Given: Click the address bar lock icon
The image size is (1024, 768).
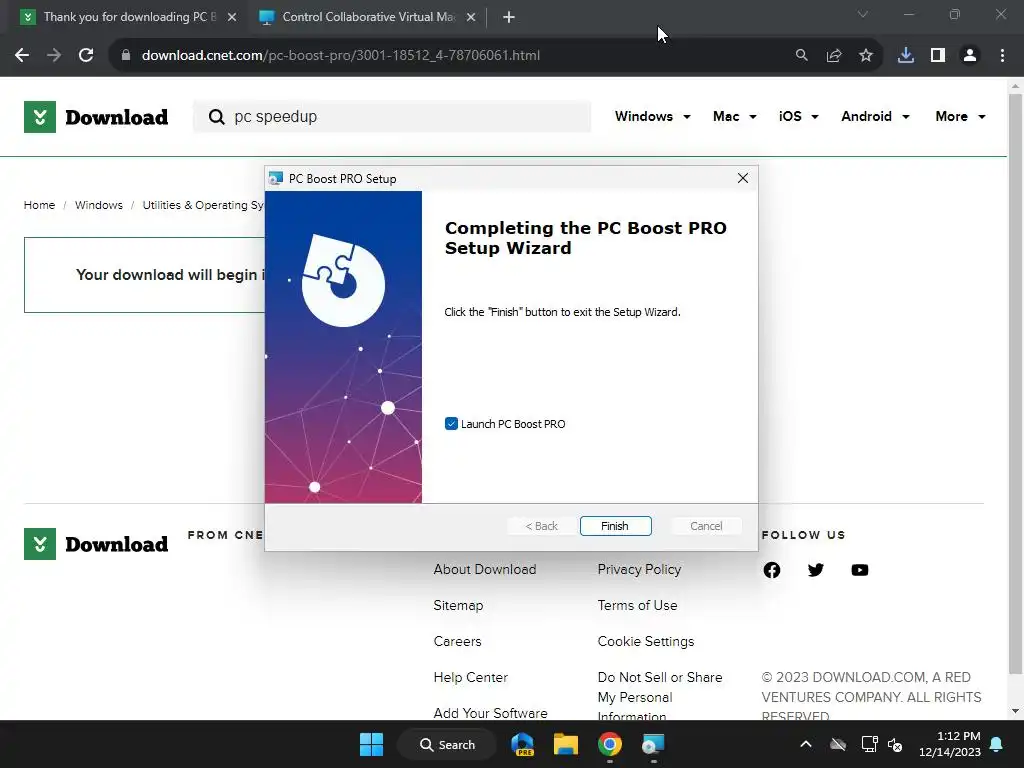Looking at the screenshot, I should click(x=126, y=56).
